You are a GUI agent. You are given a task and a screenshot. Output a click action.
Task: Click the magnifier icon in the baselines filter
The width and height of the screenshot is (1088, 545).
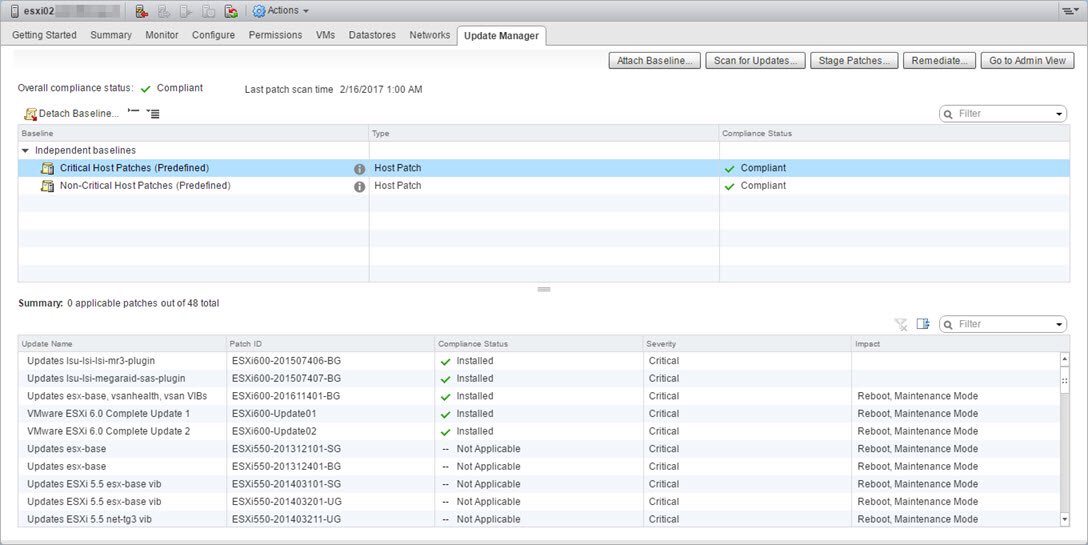[x=949, y=114]
